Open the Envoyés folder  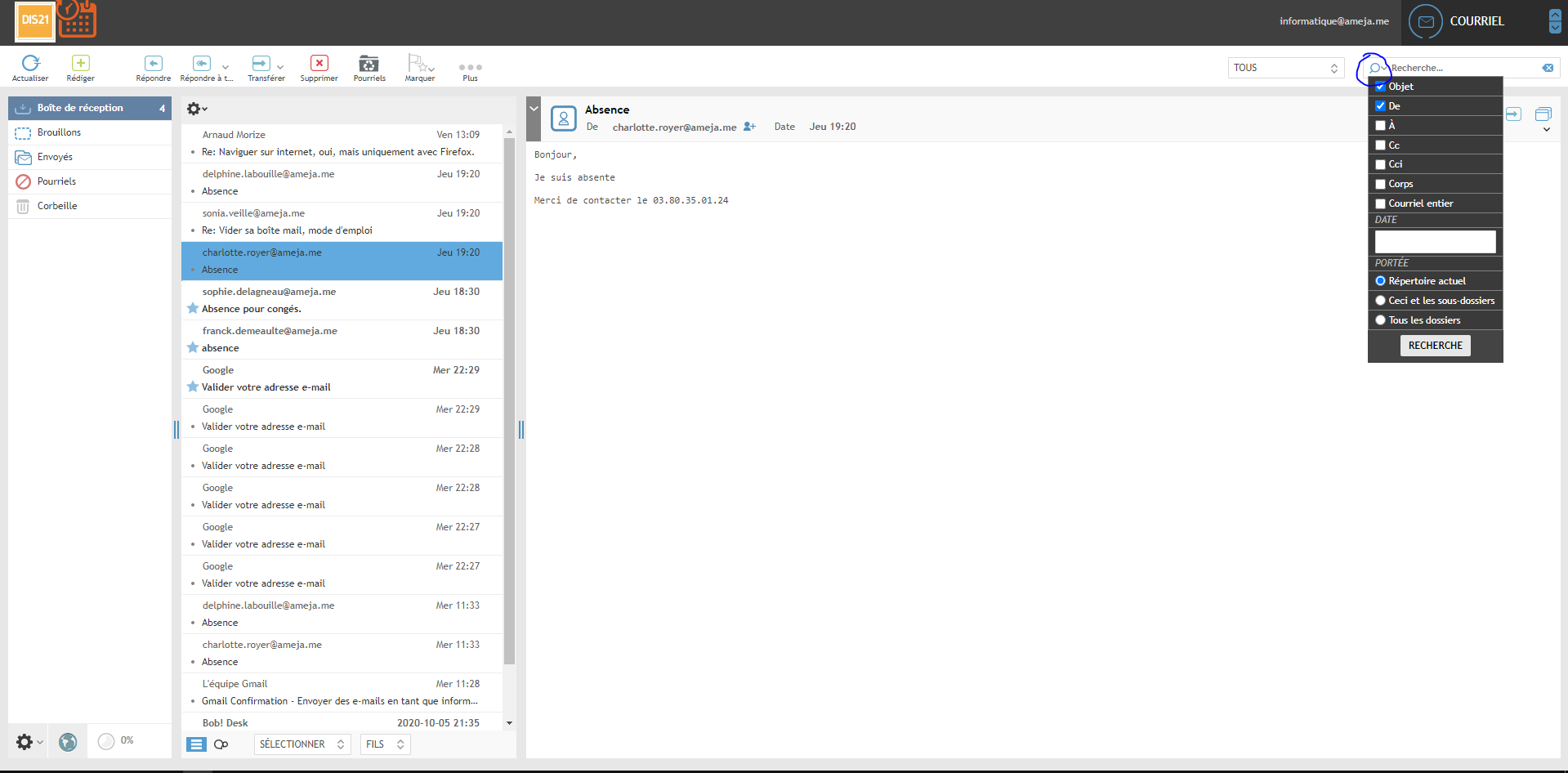click(x=55, y=157)
